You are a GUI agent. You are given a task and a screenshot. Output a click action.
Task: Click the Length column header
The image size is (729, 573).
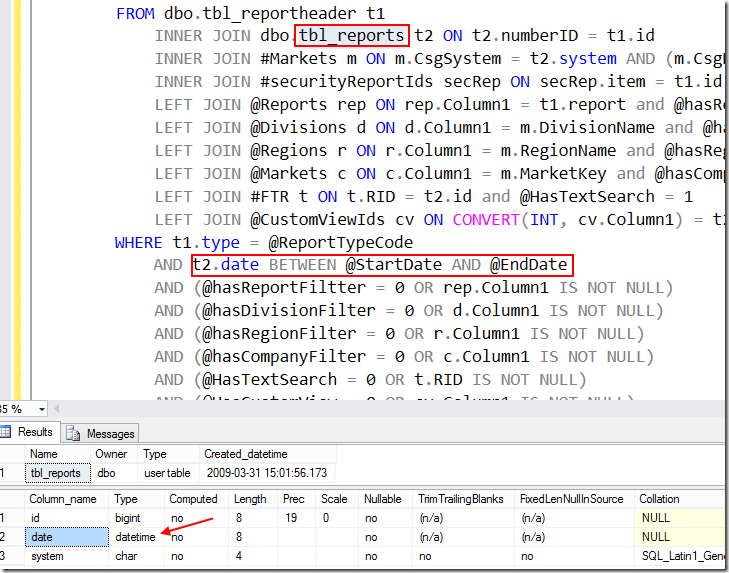[x=253, y=499]
